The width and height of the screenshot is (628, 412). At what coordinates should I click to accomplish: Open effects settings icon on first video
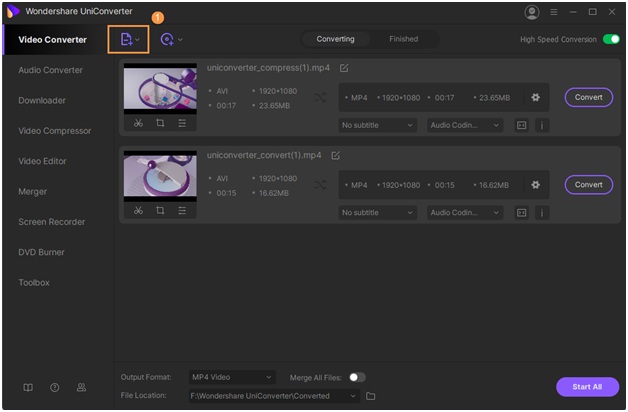[182, 123]
